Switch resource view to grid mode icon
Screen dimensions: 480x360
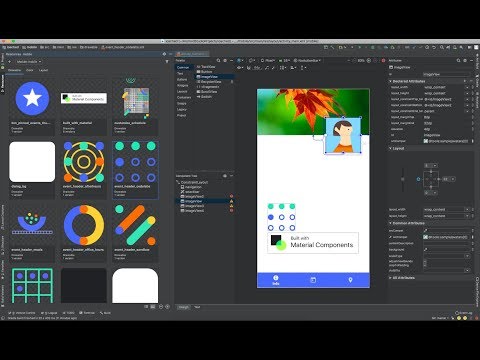(x=153, y=307)
